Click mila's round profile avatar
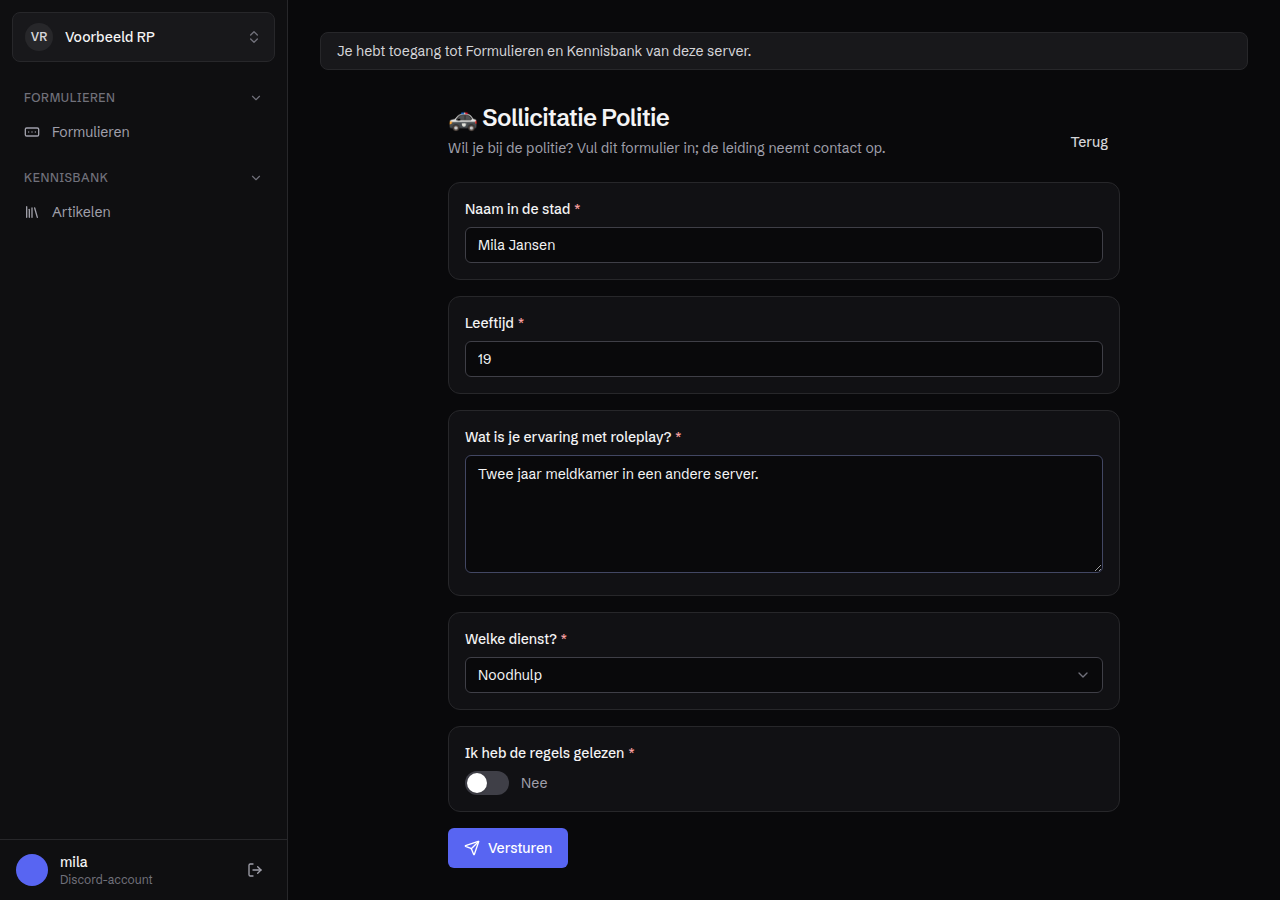The height and width of the screenshot is (900, 1280). pos(32,870)
